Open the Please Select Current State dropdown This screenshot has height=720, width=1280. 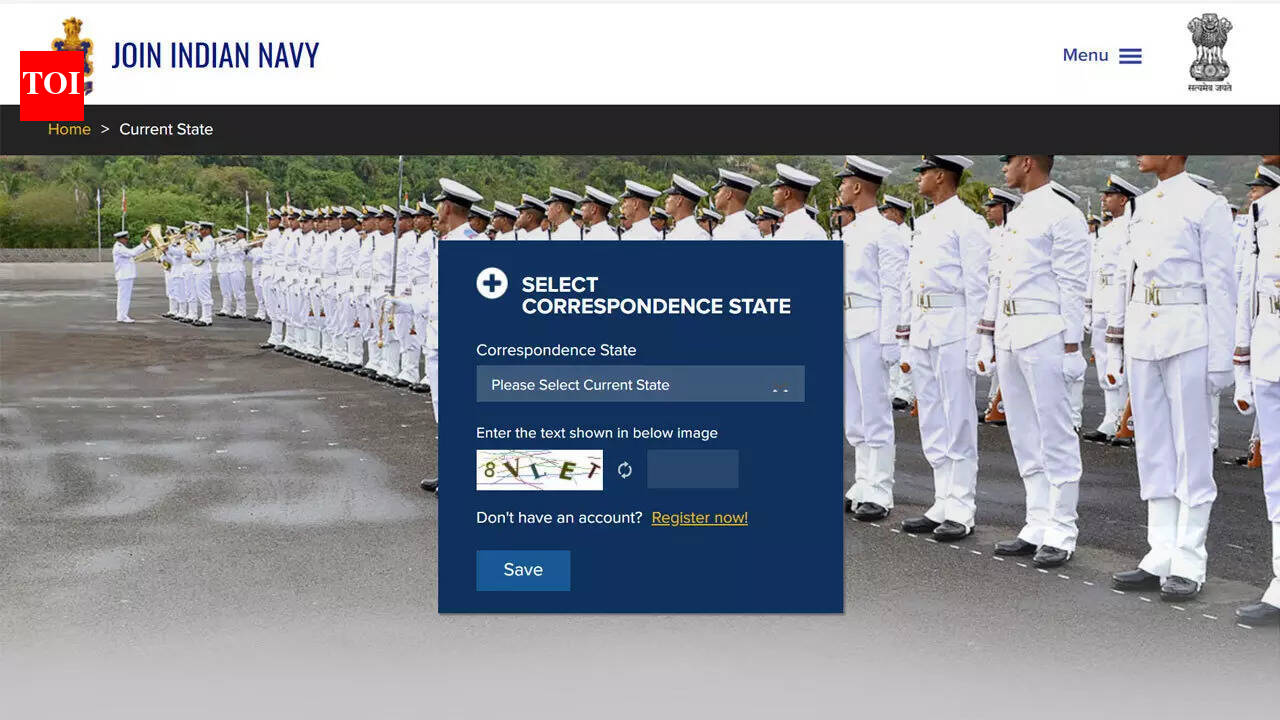point(640,384)
